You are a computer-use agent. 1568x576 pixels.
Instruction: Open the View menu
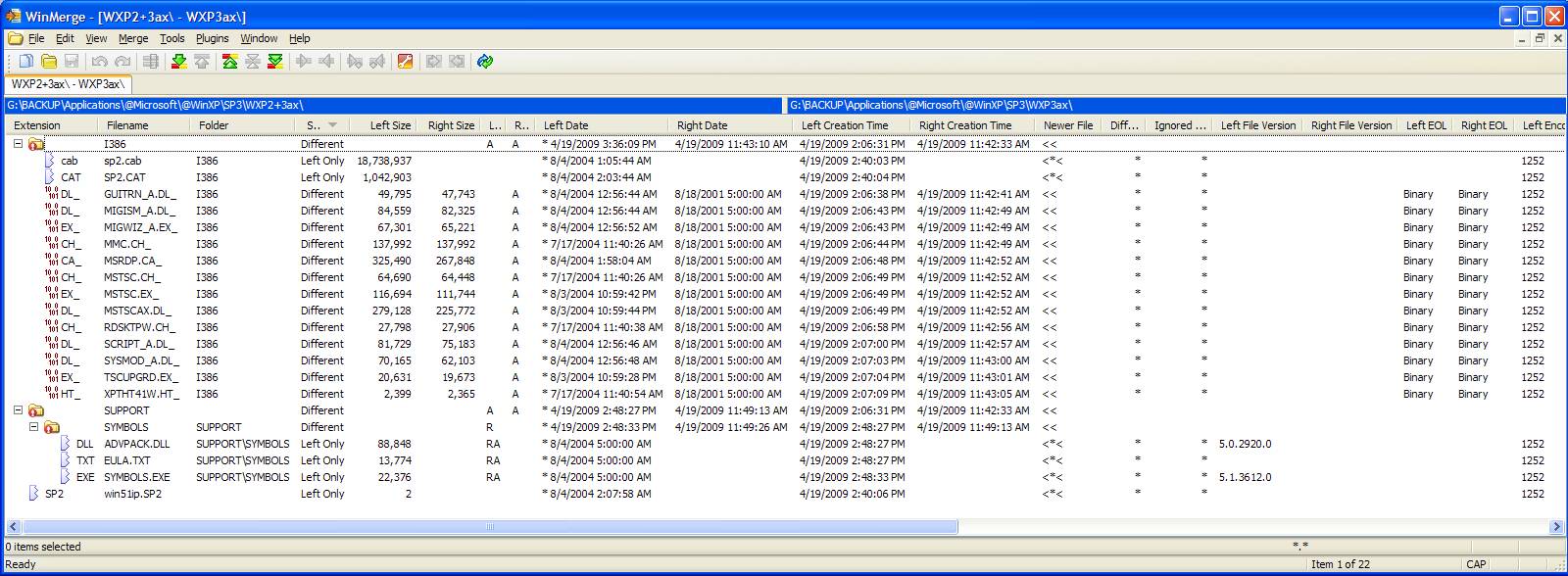[96, 38]
